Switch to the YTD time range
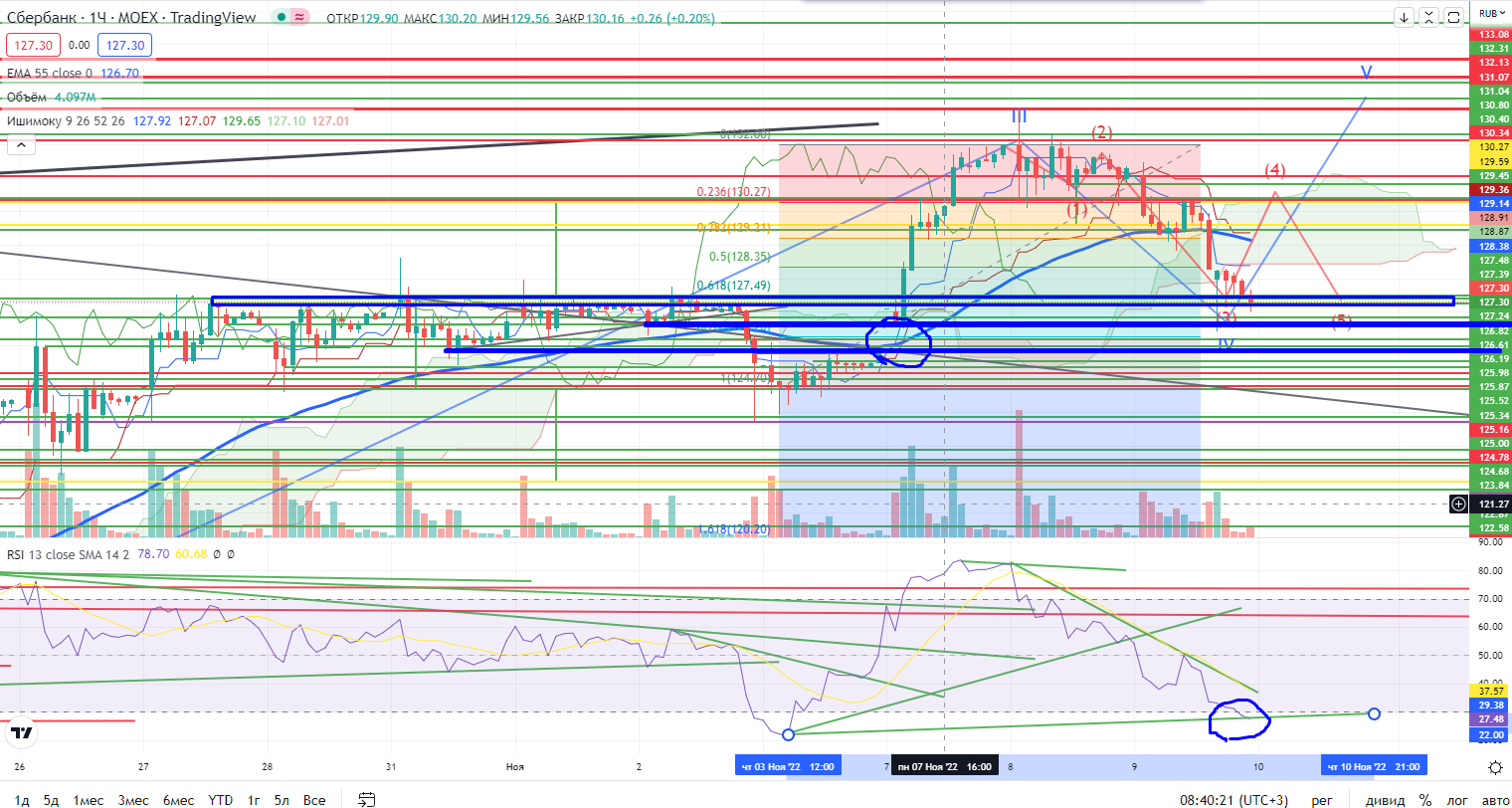The height and width of the screenshot is (808, 1512). [x=221, y=800]
